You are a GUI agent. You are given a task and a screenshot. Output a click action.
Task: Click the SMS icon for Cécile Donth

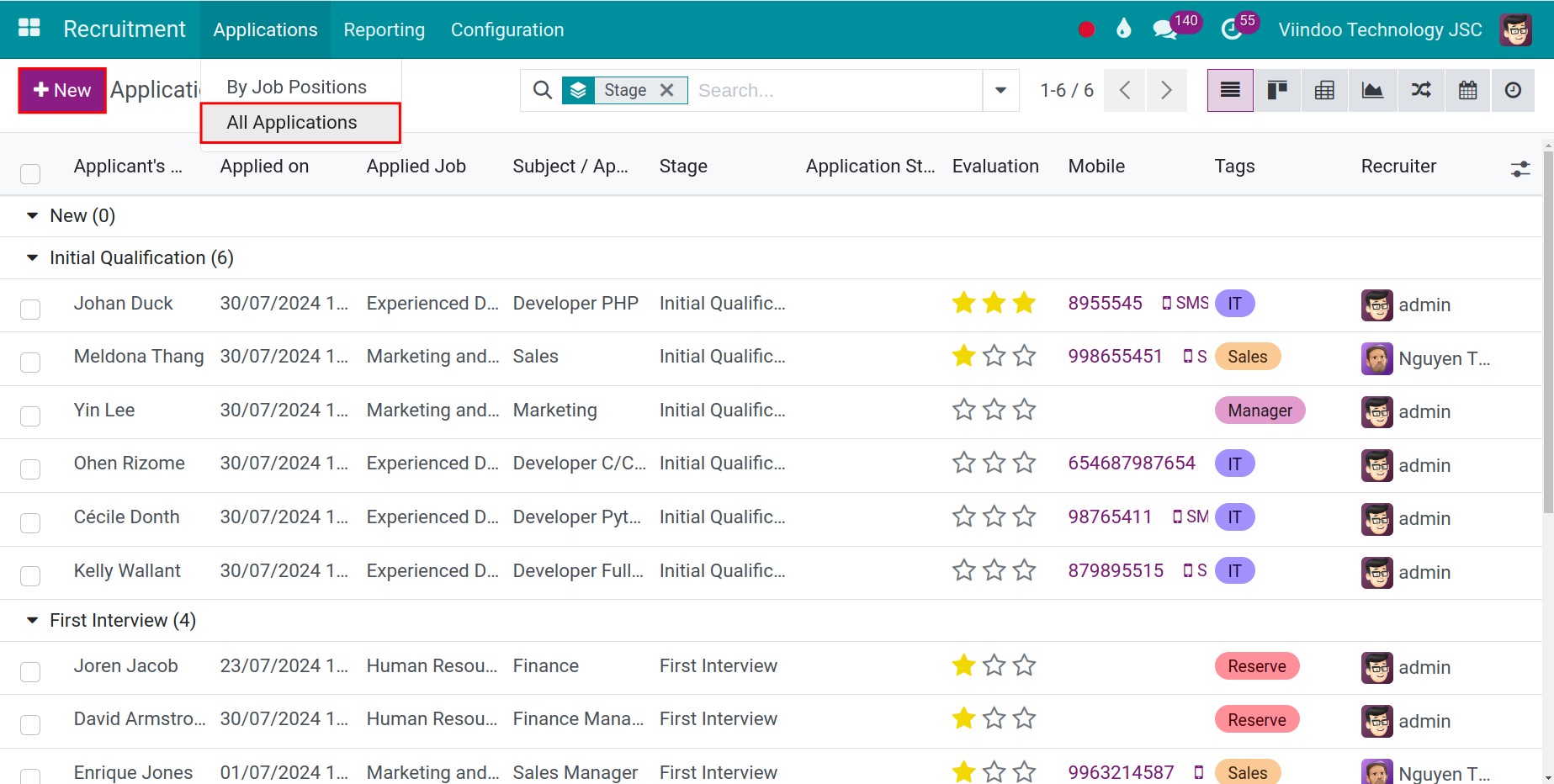pyautogui.click(x=1191, y=516)
